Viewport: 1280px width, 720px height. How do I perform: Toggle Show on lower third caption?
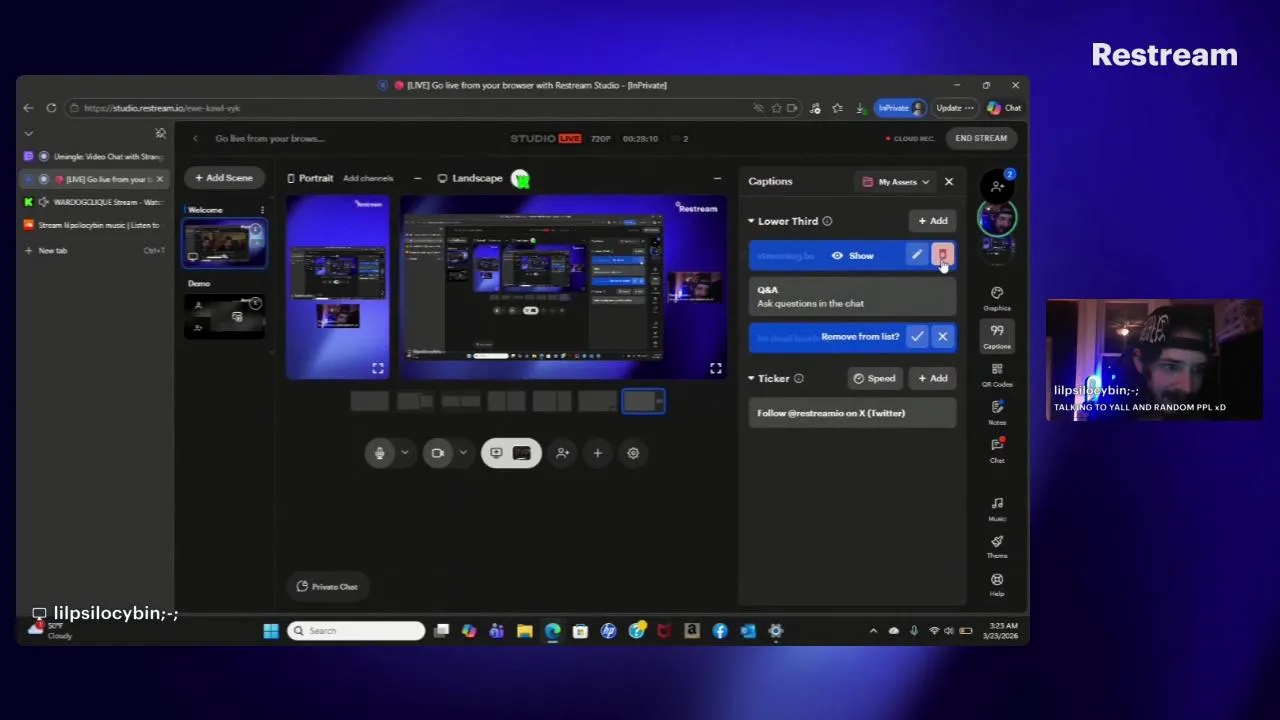[853, 256]
